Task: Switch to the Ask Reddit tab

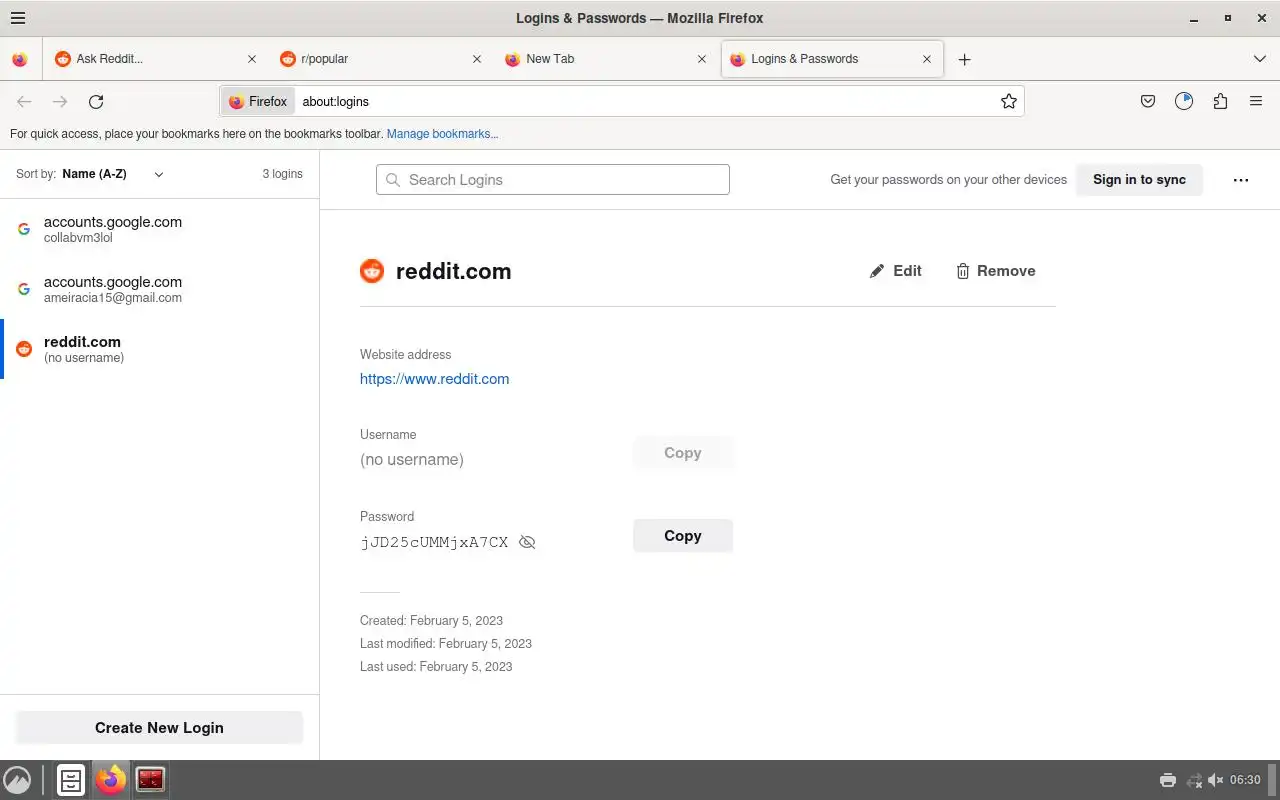Action: 156,59
